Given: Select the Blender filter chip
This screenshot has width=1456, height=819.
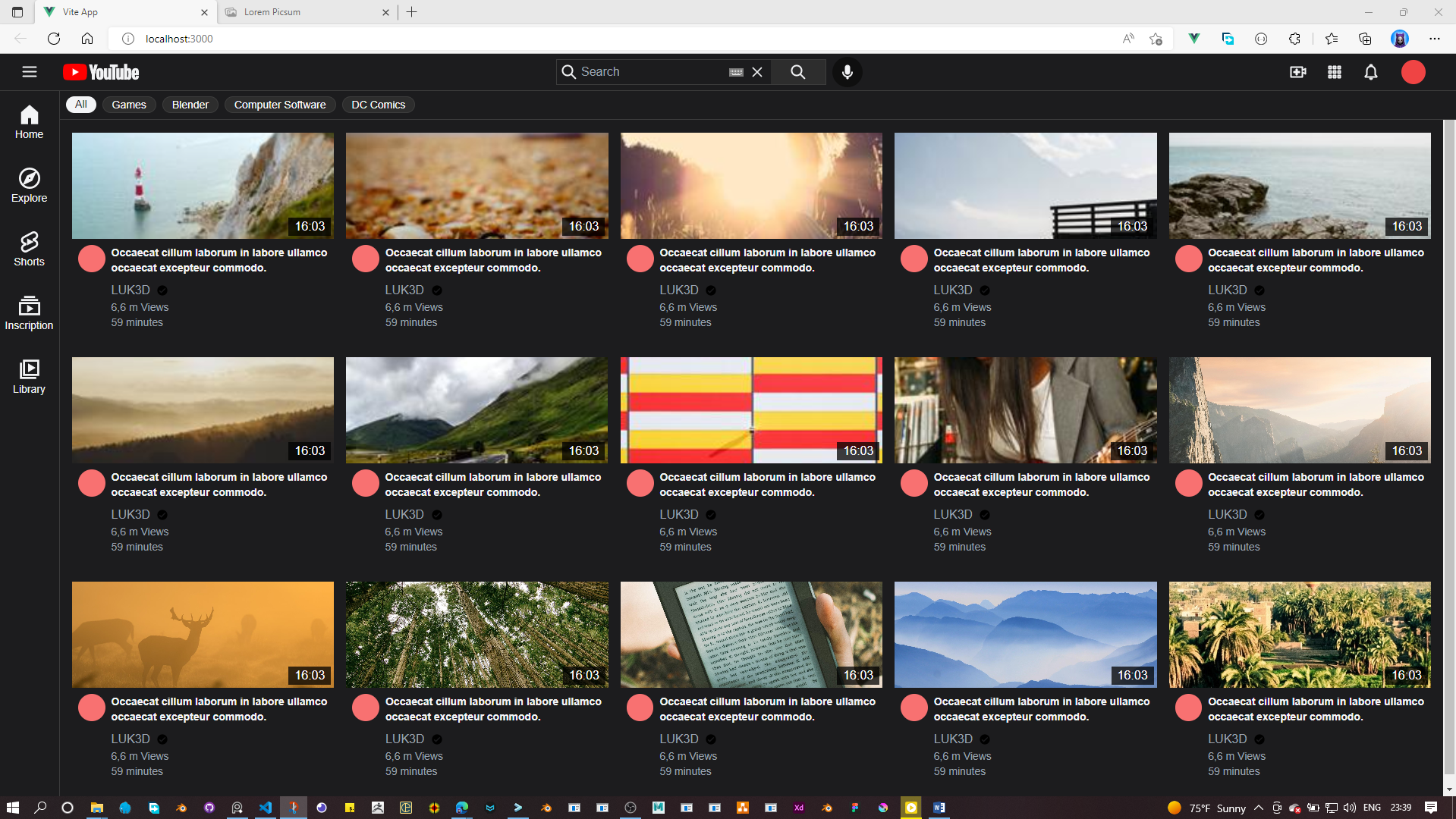Looking at the screenshot, I should click(190, 105).
